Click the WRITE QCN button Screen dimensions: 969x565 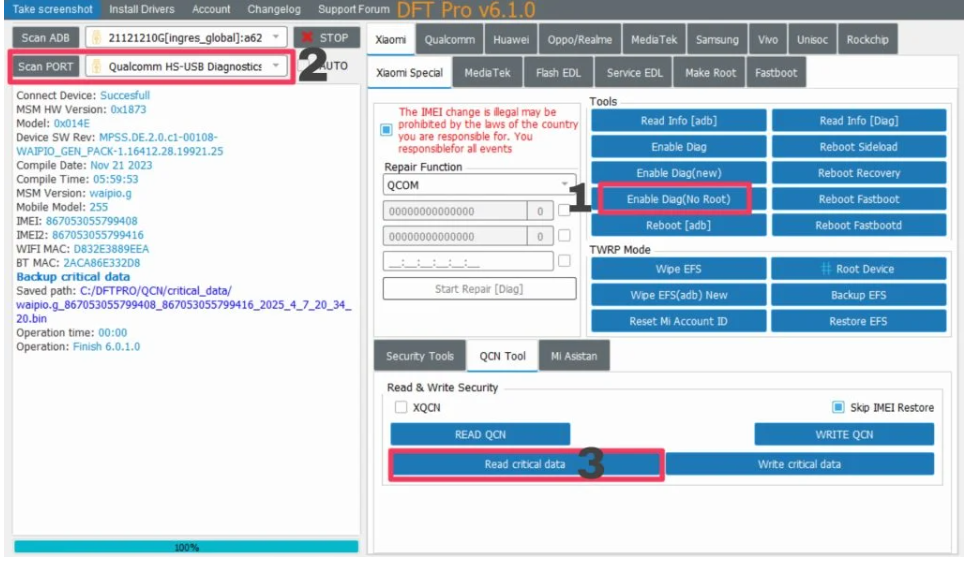[844, 435]
